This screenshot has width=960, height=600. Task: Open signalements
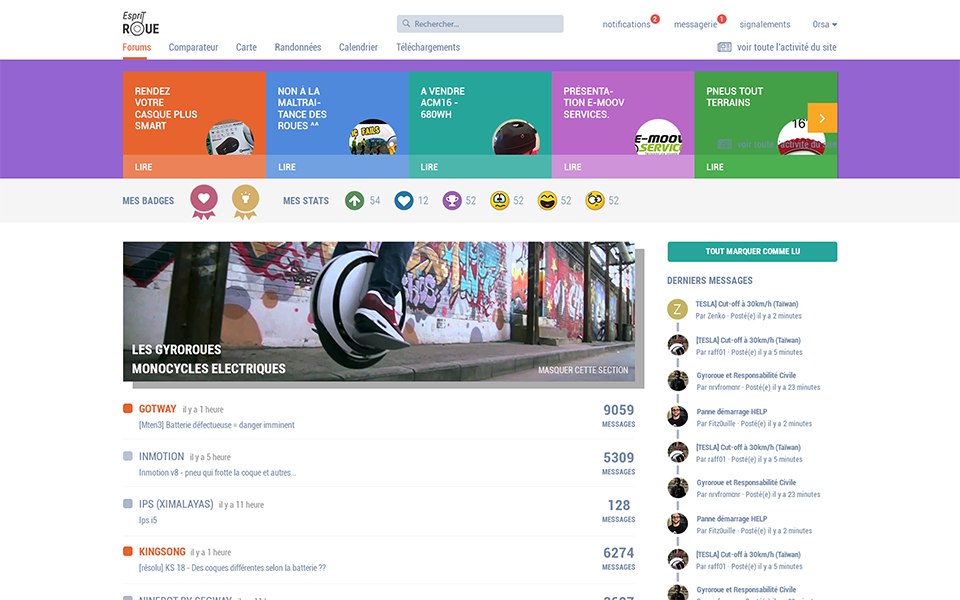pos(765,24)
